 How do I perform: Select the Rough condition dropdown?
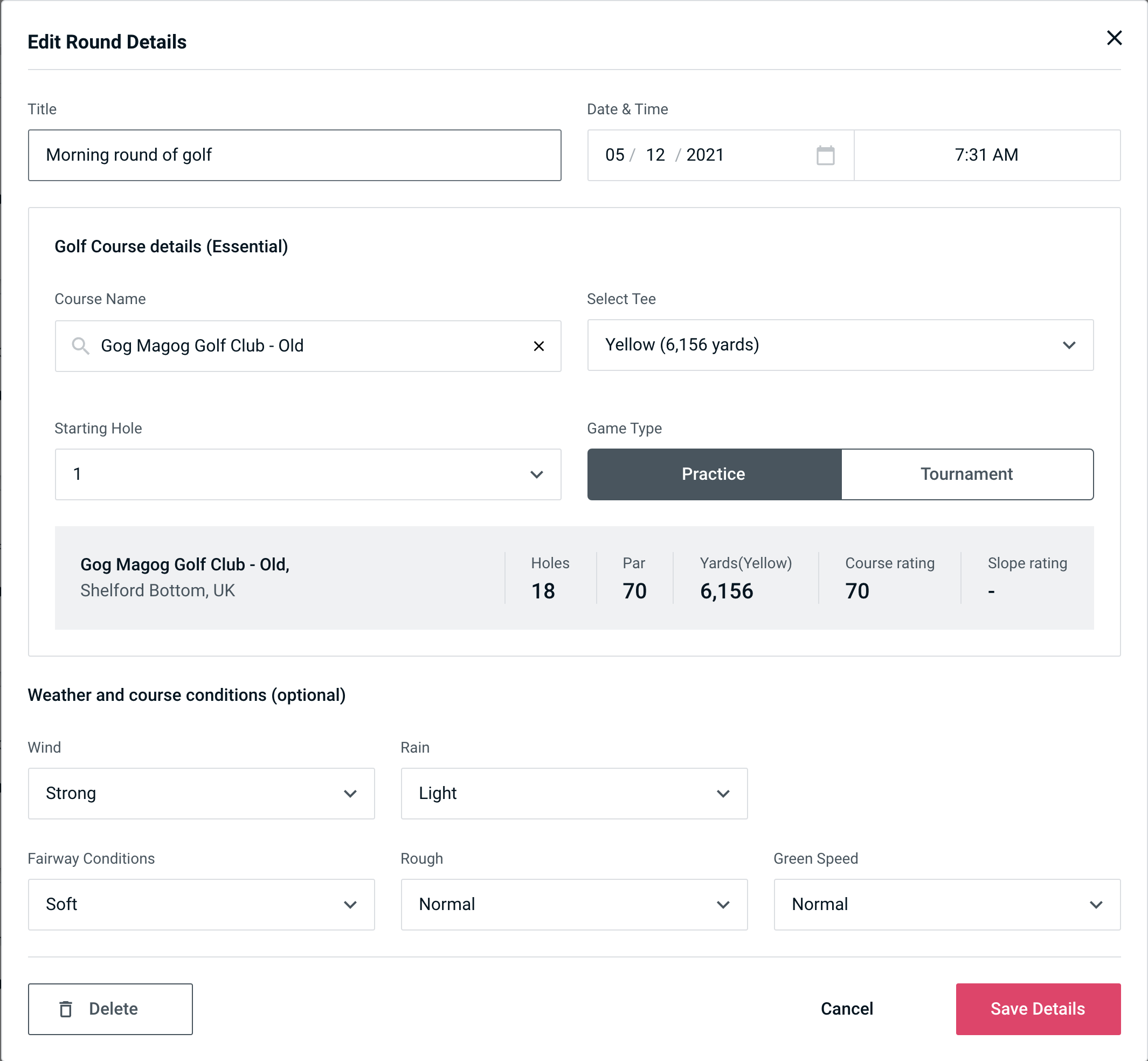coord(575,903)
